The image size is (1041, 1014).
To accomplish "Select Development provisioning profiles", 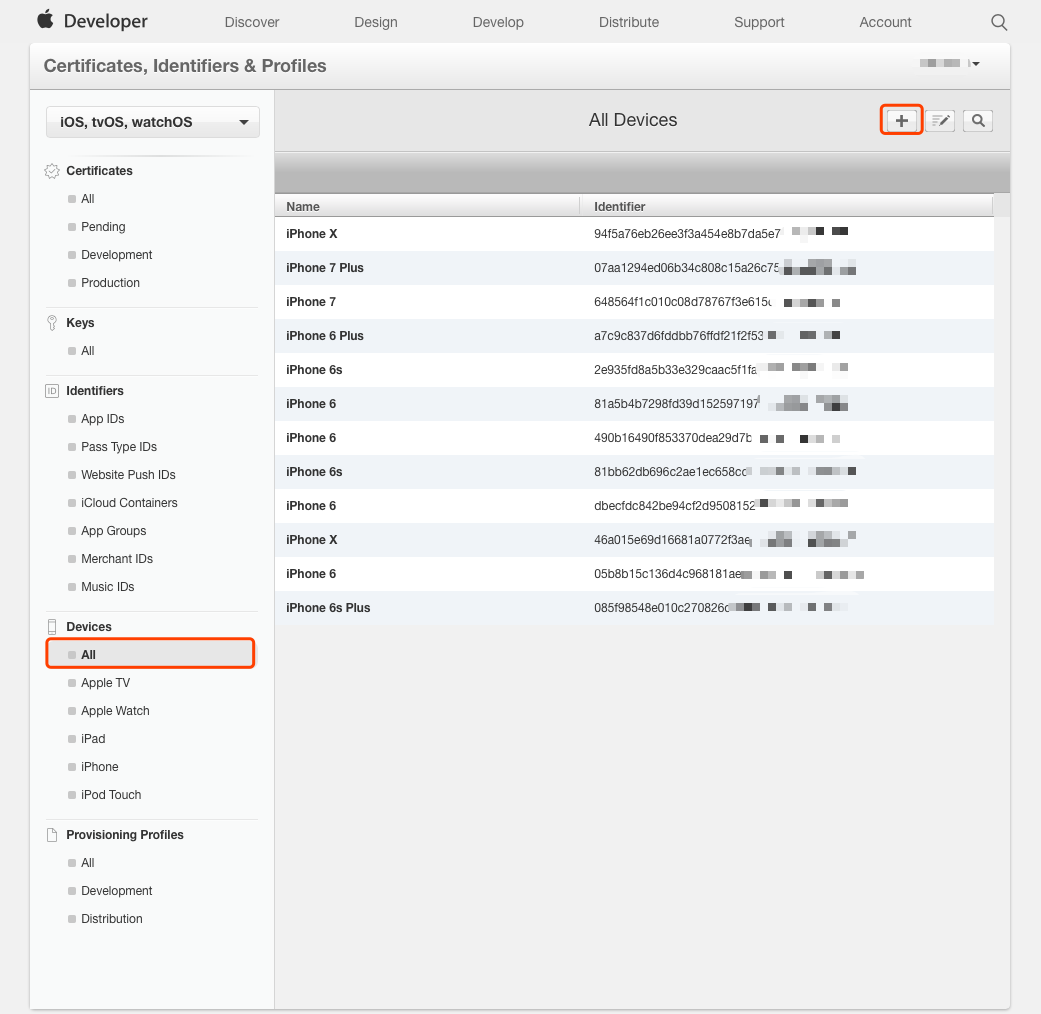I will point(116,890).
